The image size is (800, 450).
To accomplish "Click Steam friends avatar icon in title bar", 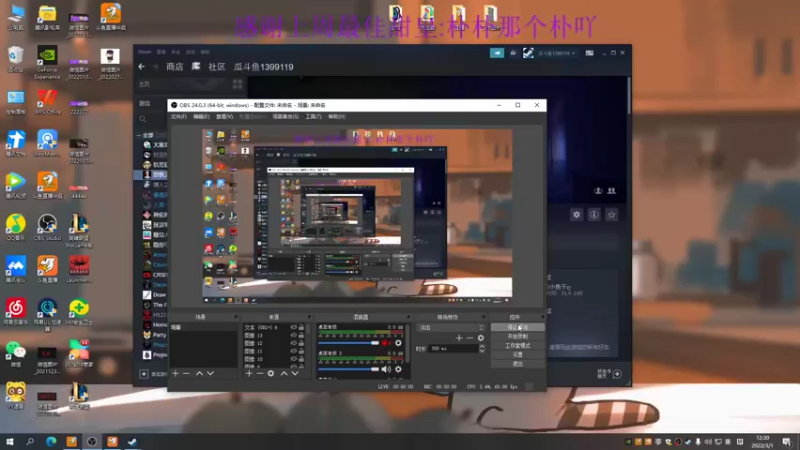I will [x=528, y=53].
